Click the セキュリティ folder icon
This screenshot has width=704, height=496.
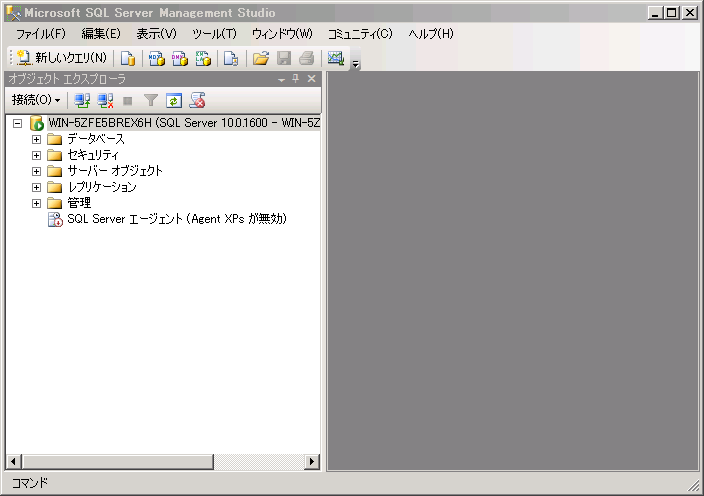[x=54, y=156]
